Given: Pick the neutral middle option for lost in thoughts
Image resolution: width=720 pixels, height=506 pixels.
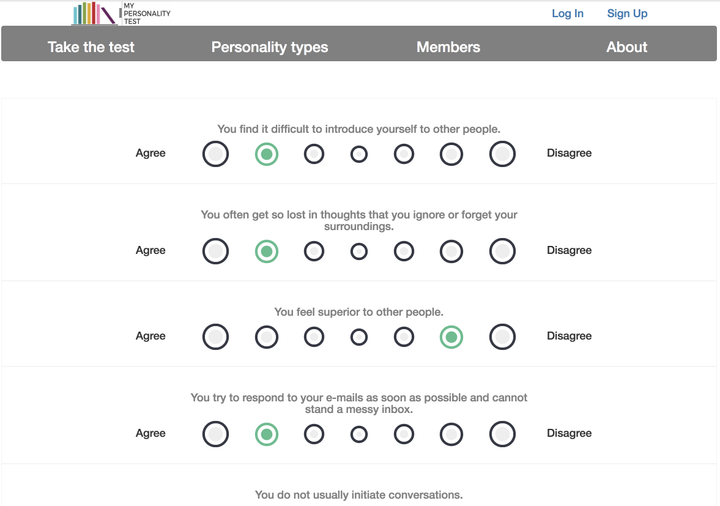Looking at the screenshot, I should point(359,252).
